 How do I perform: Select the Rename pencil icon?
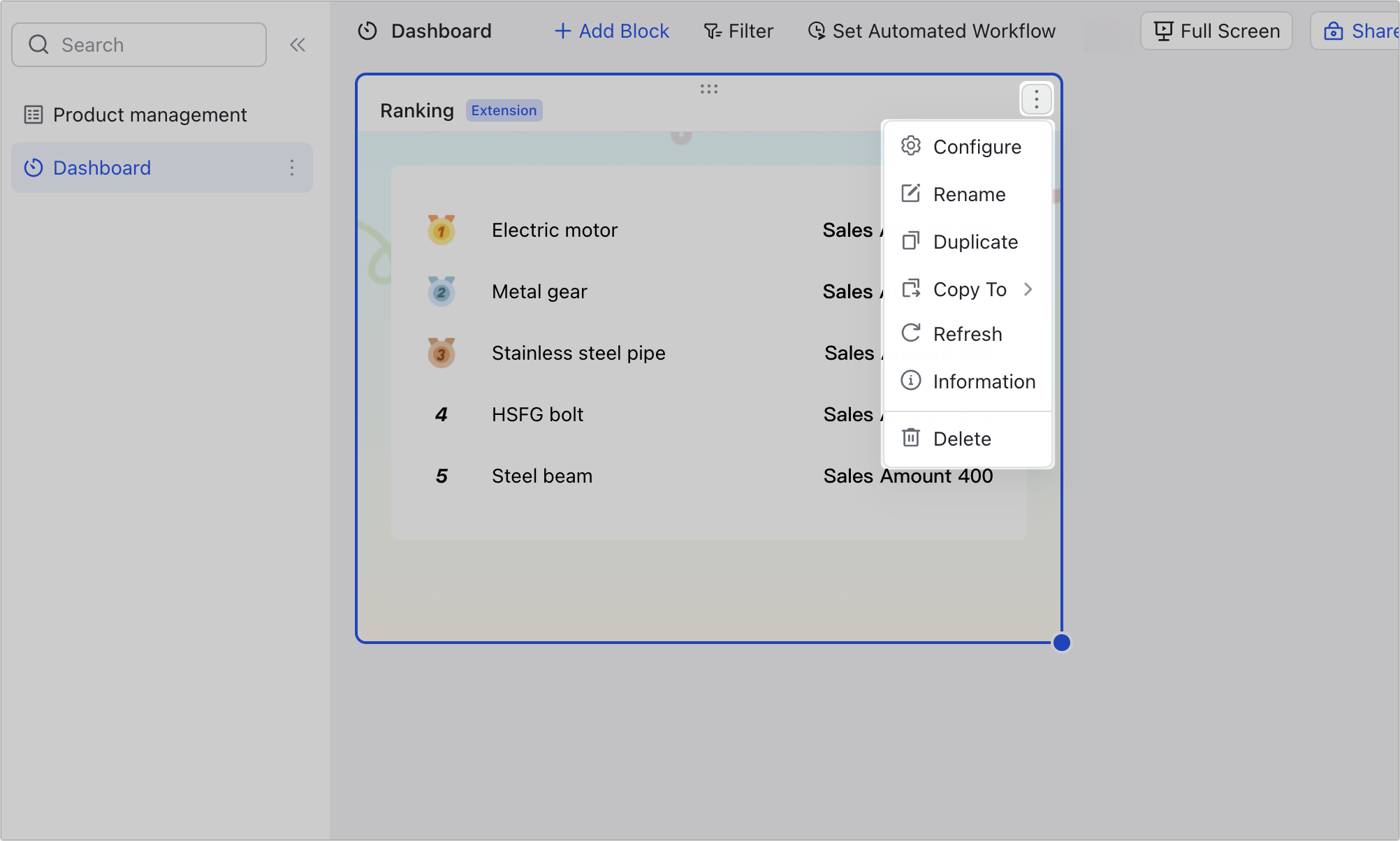point(911,193)
